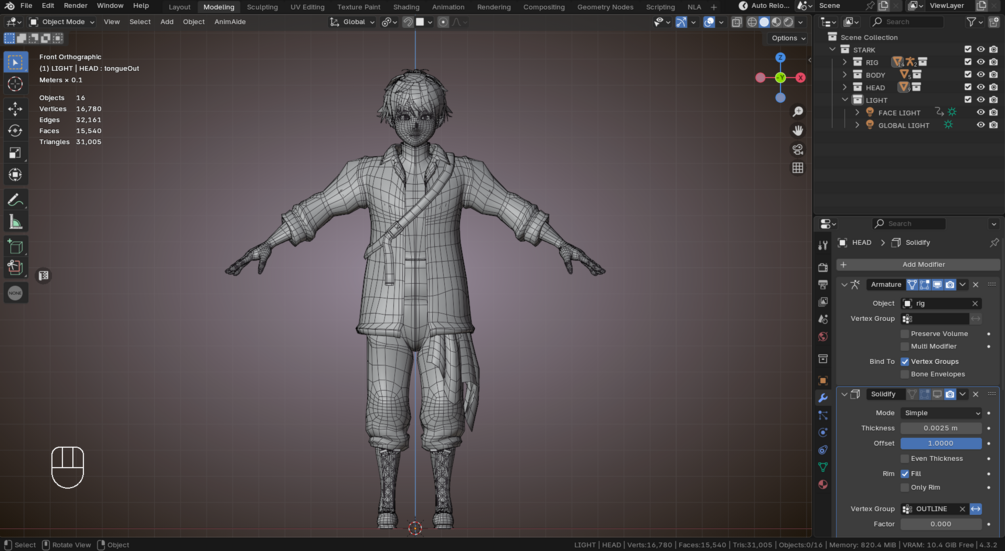Open the Render menu
1005x551 pixels.
pos(76,6)
